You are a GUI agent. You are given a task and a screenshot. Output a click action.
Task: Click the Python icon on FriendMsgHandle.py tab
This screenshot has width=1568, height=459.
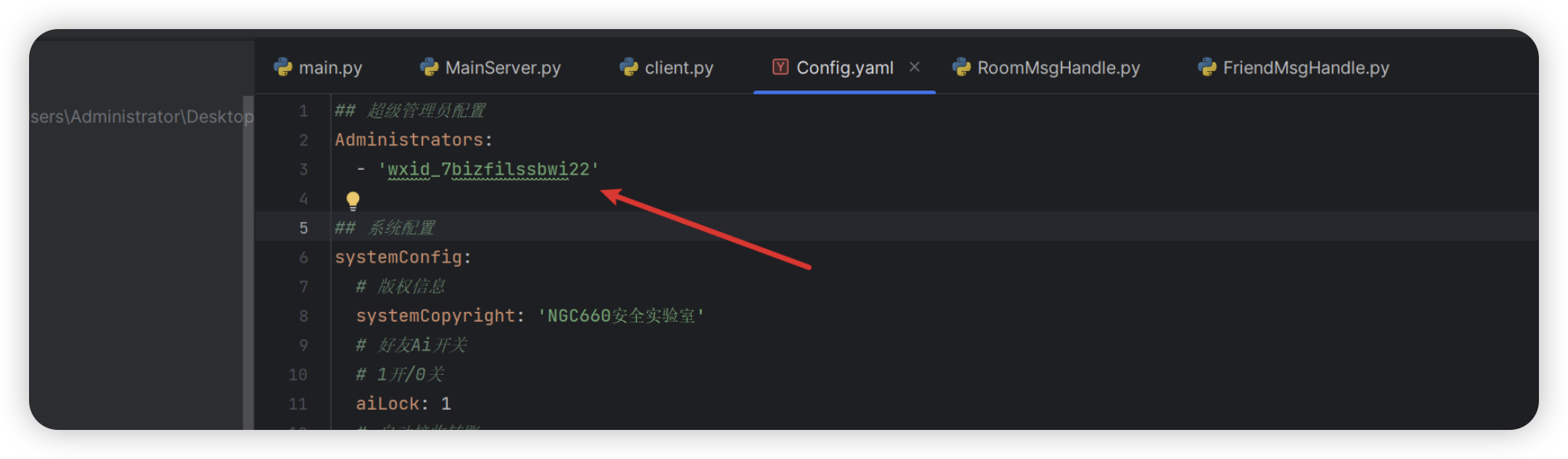point(1207,68)
